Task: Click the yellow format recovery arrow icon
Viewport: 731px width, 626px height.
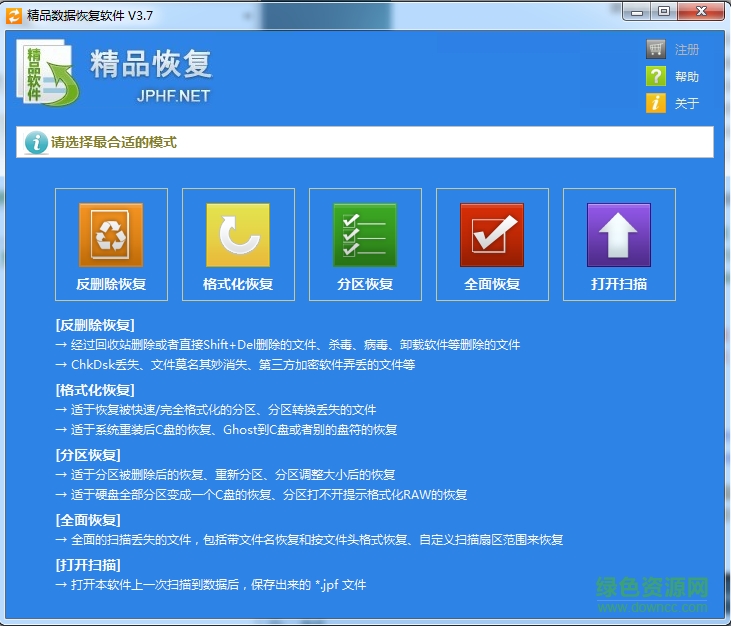Action: click(x=238, y=235)
